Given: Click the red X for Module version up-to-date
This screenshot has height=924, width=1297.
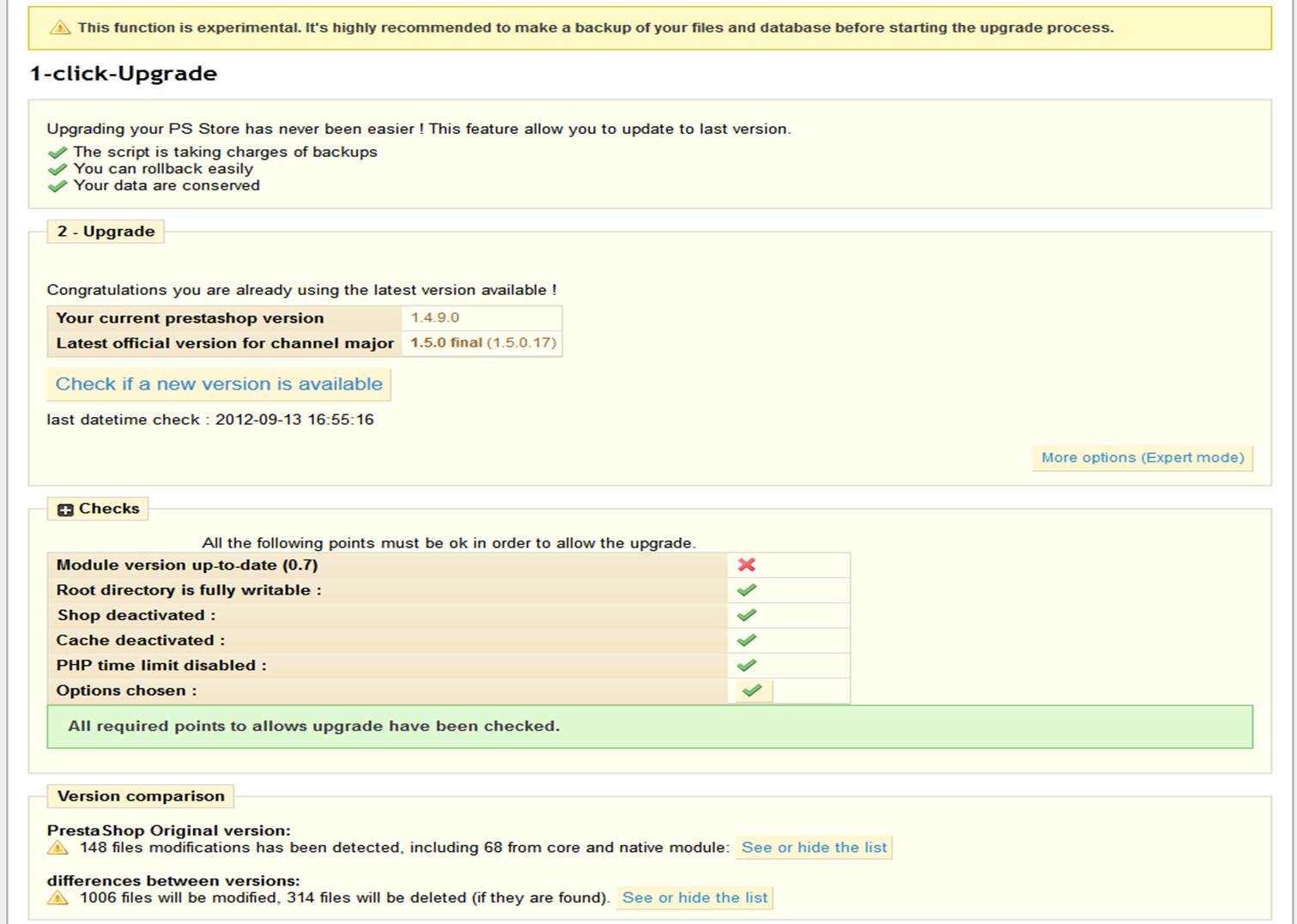Looking at the screenshot, I should 747,565.
